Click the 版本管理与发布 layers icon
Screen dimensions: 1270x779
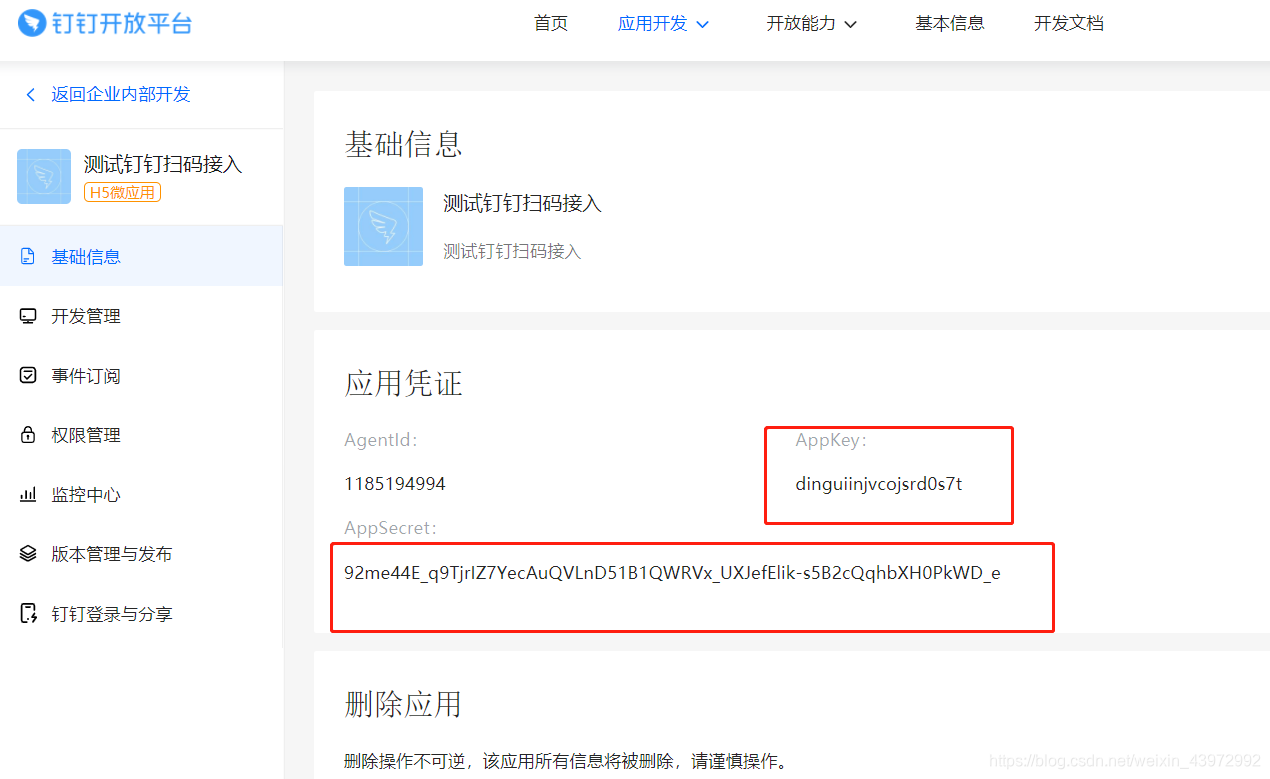[28, 553]
